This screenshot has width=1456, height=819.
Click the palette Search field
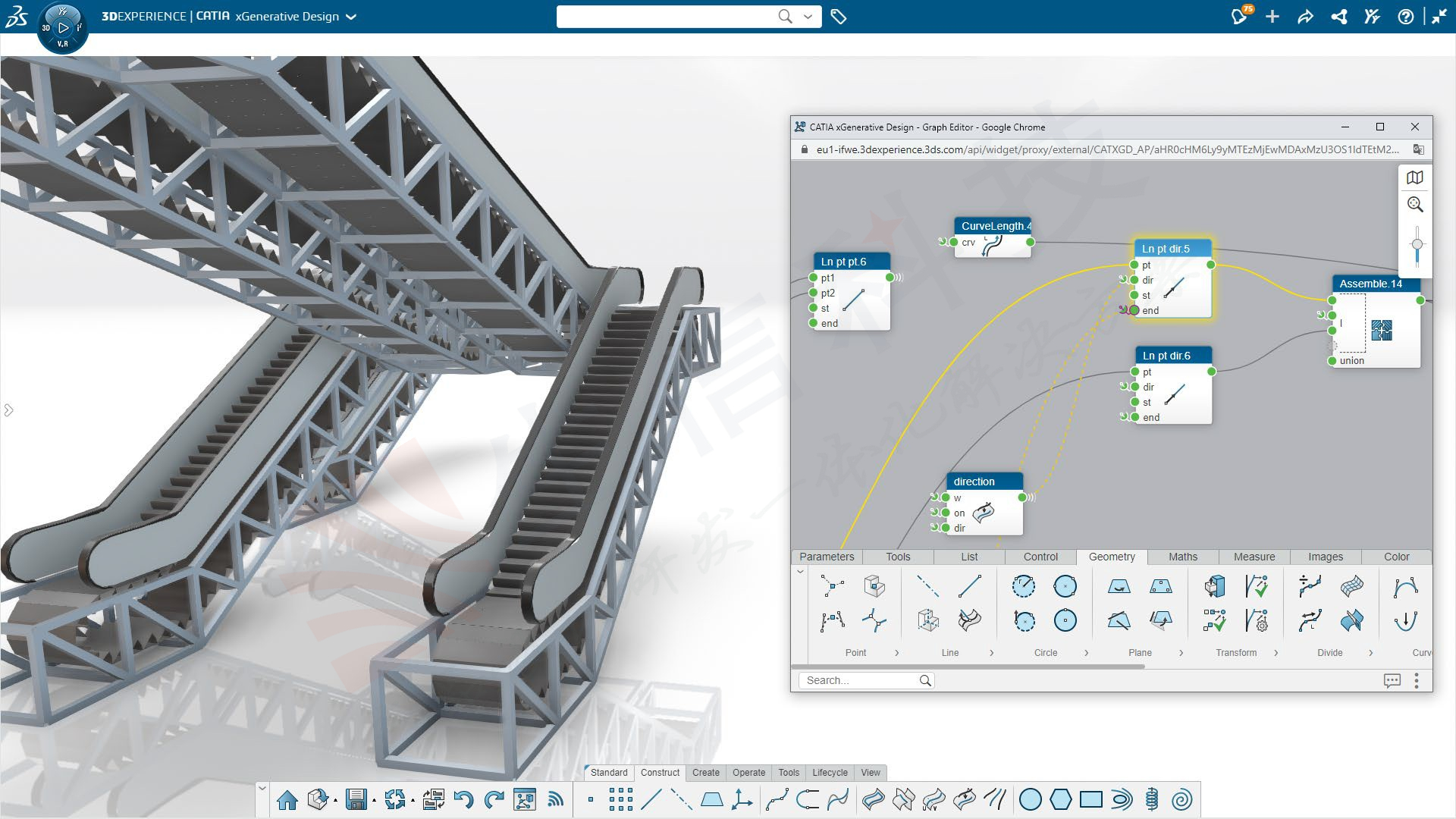click(x=866, y=680)
